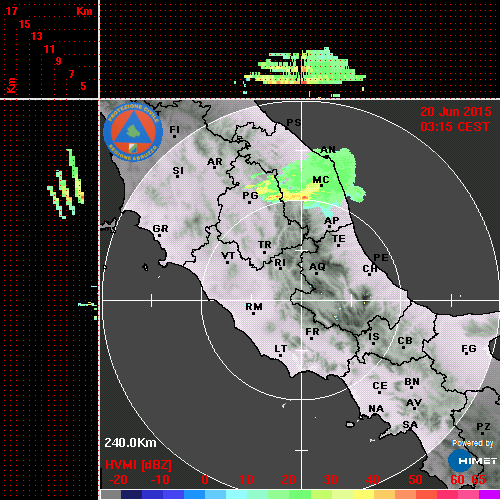Click the 240.0Km range label
This screenshot has width=500, height=500.
click(130, 443)
